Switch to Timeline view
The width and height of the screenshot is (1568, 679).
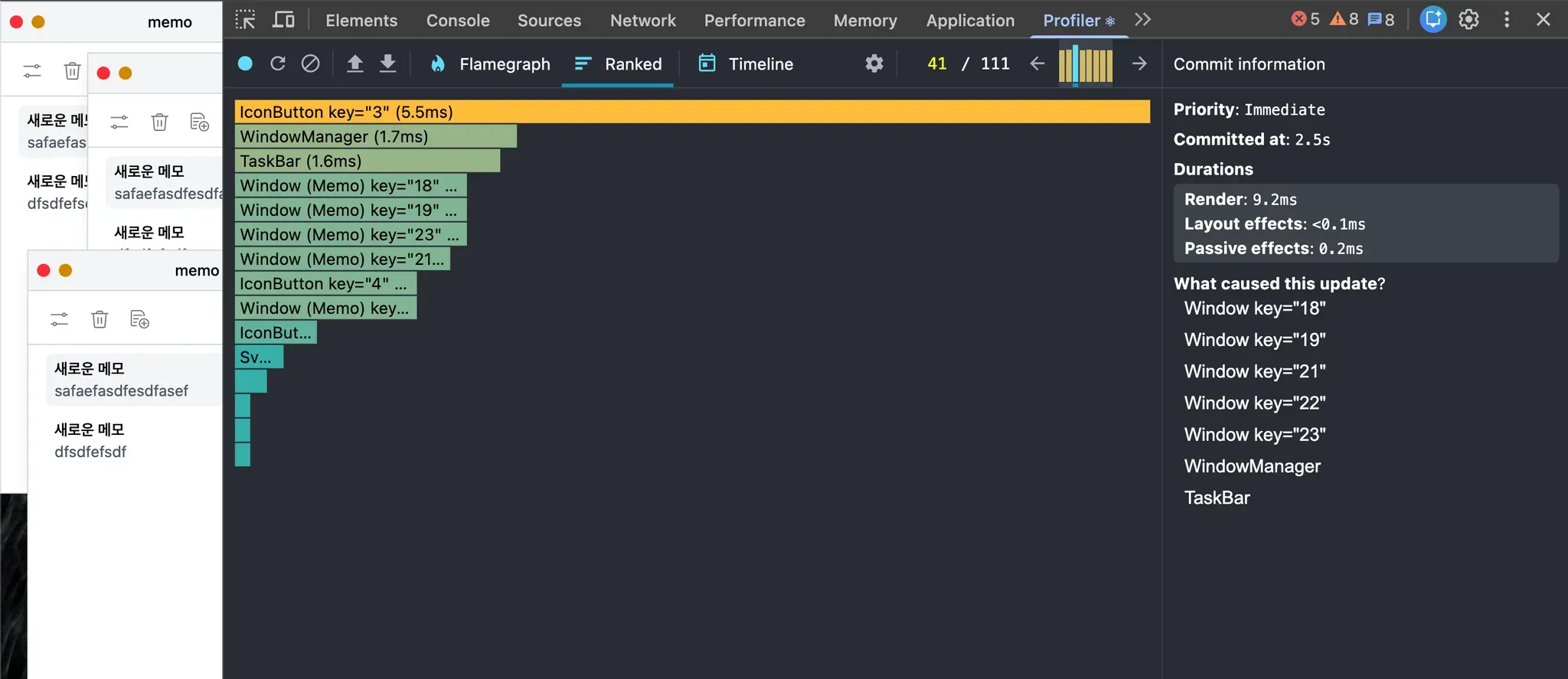coord(746,64)
